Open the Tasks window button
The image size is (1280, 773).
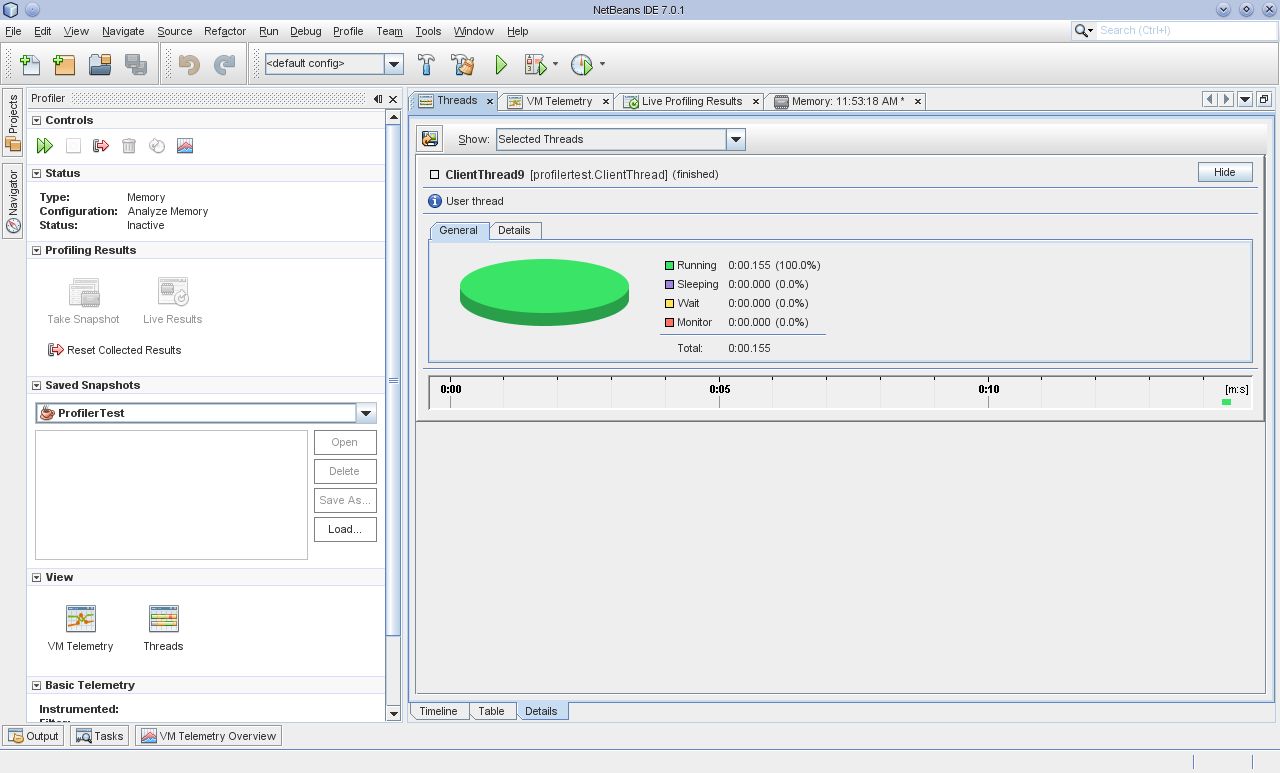pos(99,736)
